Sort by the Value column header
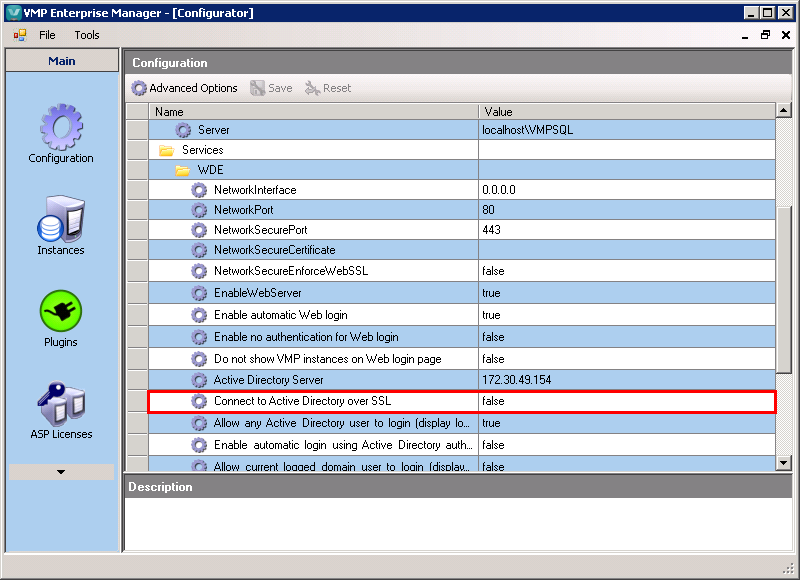Image resolution: width=800 pixels, height=580 pixels. click(627, 112)
